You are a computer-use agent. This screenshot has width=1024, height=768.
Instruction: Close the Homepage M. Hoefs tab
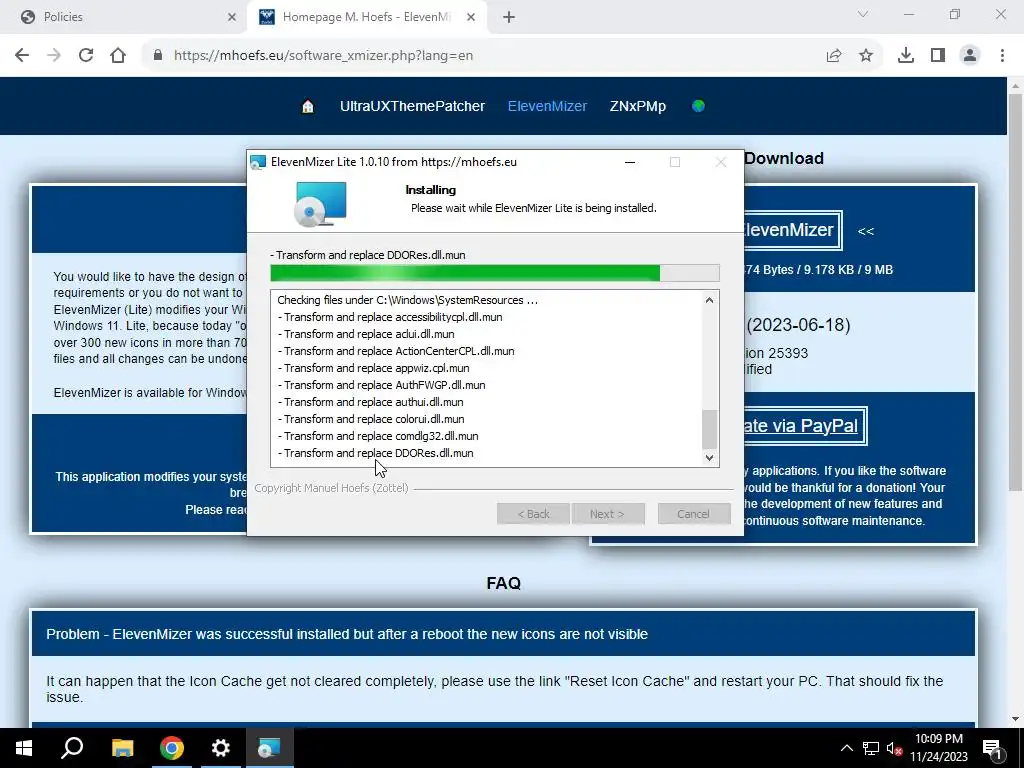tap(471, 17)
